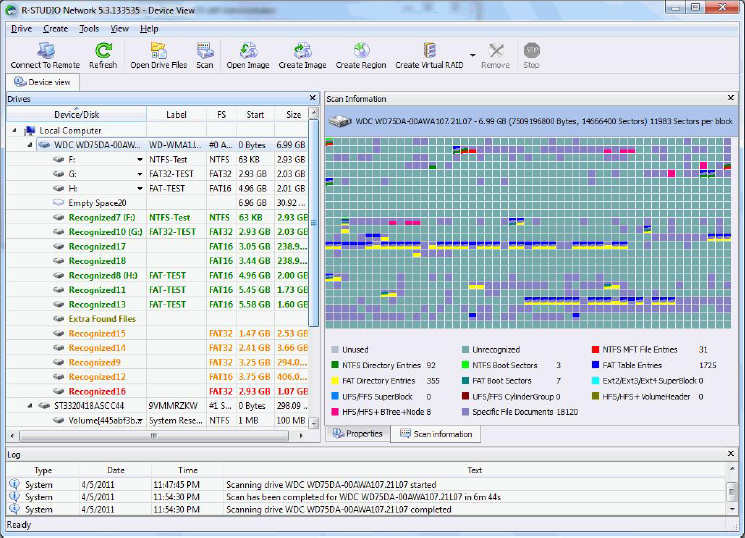Click the Drives panel vertical scrollbar
The width and height of the screenshot is (745, 538).
pos(313,222)
